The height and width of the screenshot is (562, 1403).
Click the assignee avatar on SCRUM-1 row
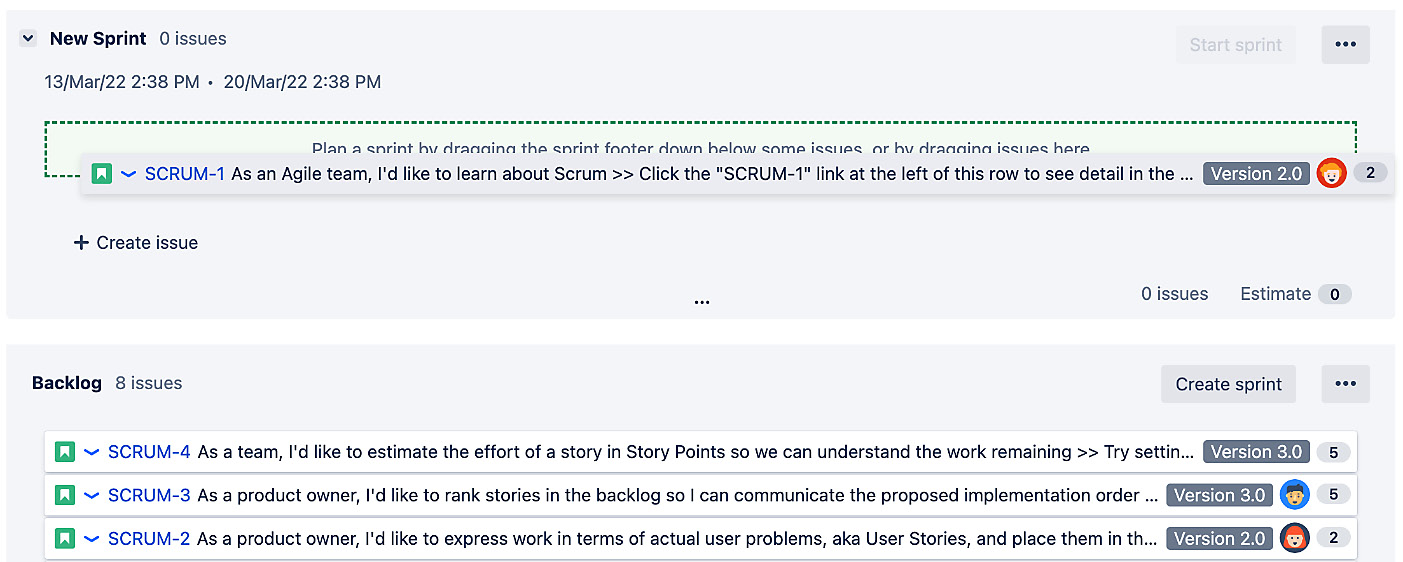coord(1331,173)
